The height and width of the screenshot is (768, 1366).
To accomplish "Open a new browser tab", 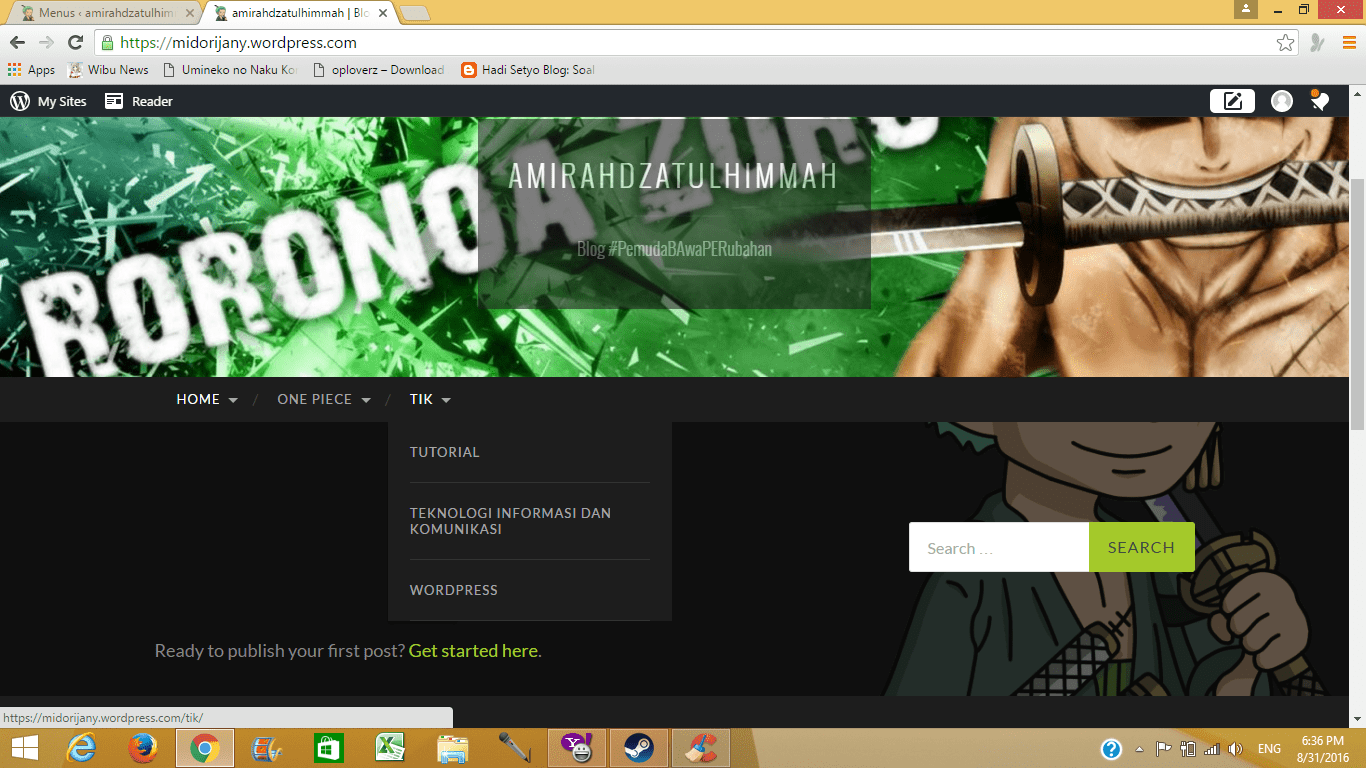I will [x=415, y=13].
